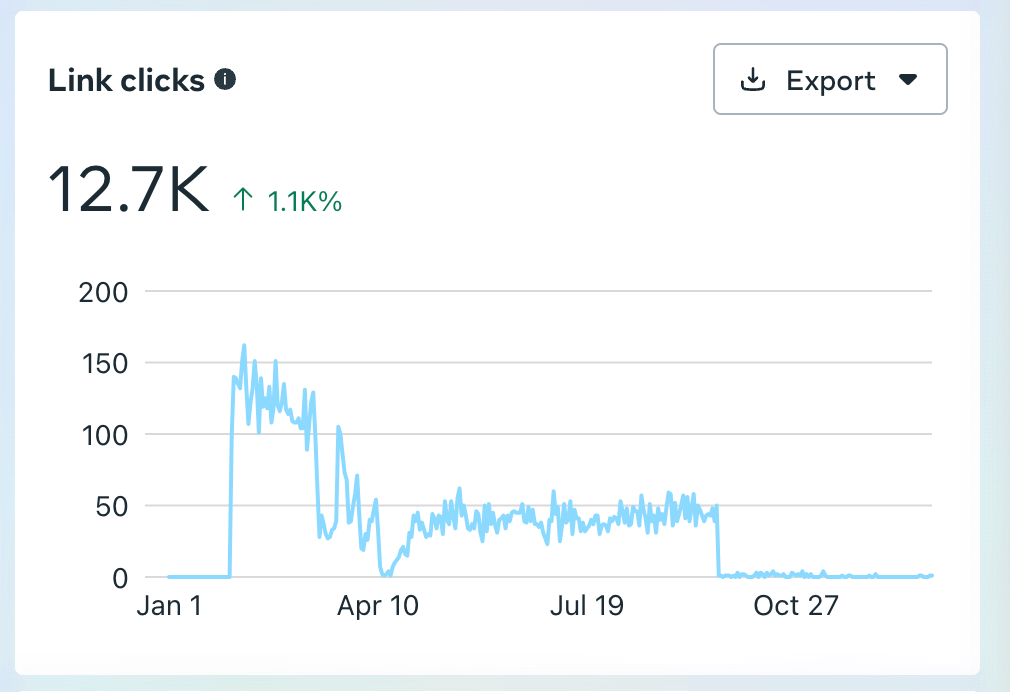Select the Oct 27 date label

tap(795, 606)
